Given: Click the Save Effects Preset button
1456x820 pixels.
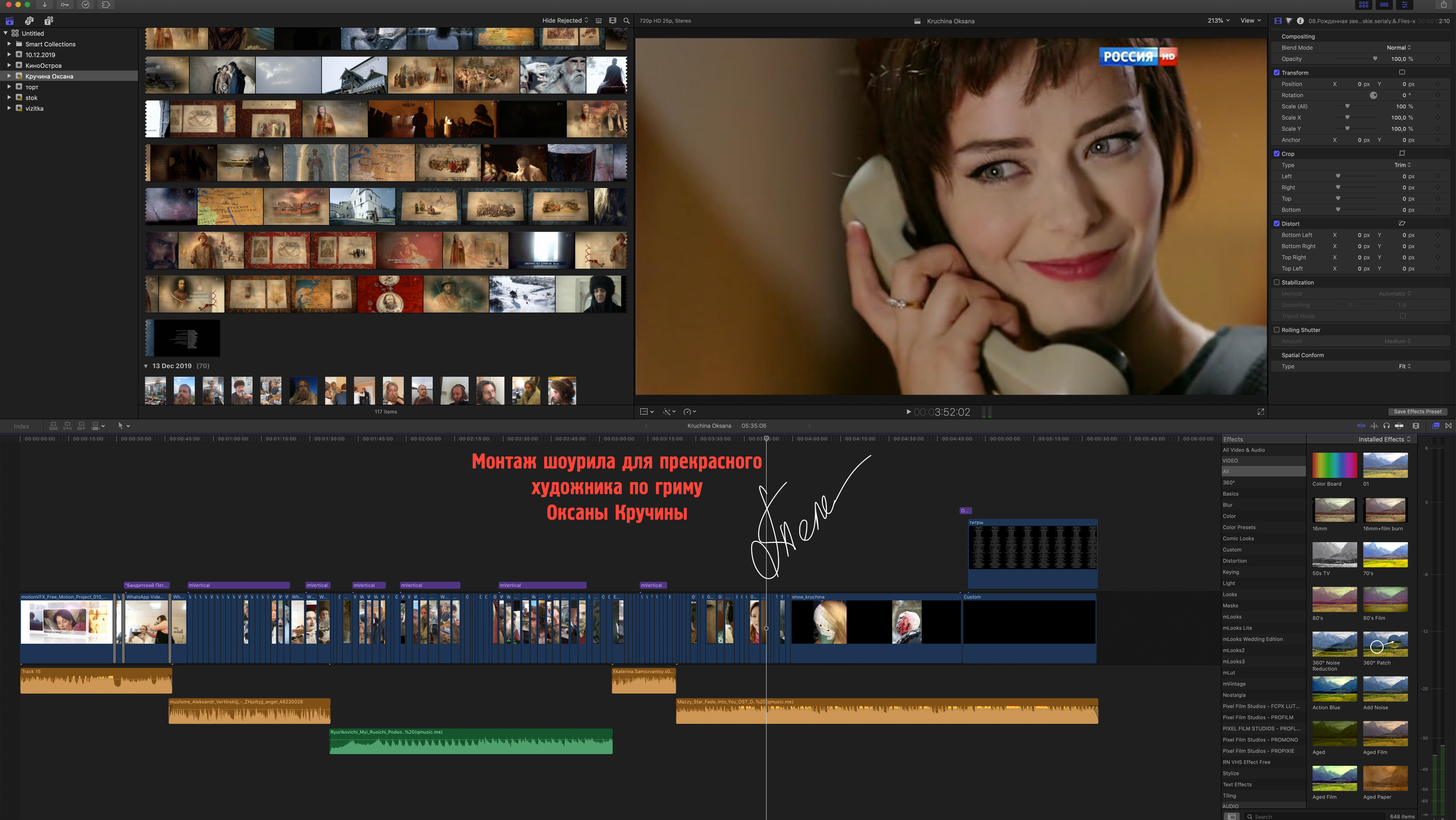Looking at the screenshot, I should (1417, 411).
